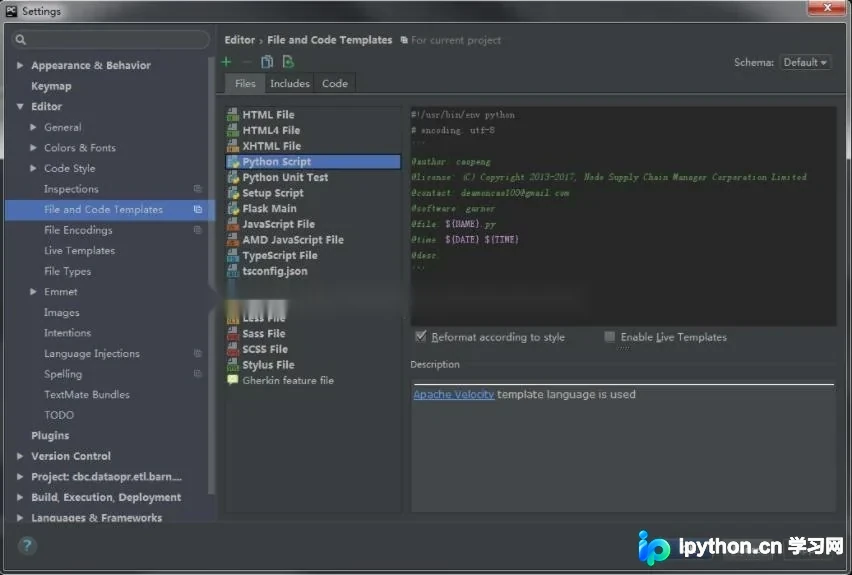Click the settings search field
This screenshot has height=575, width=852.
pyautogui.click(x=110, y=40)
